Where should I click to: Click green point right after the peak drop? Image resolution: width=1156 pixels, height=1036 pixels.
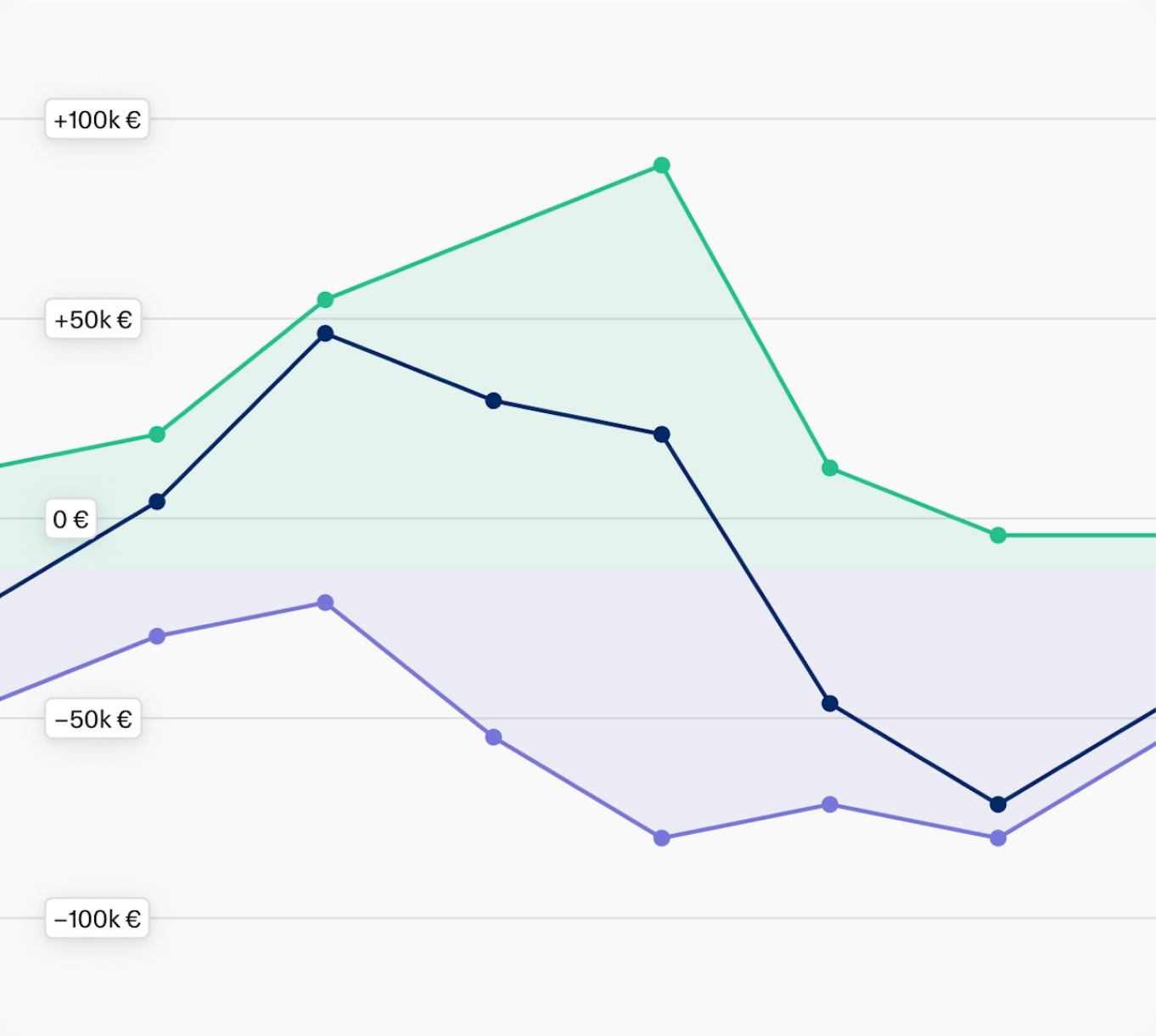point(830,468)
